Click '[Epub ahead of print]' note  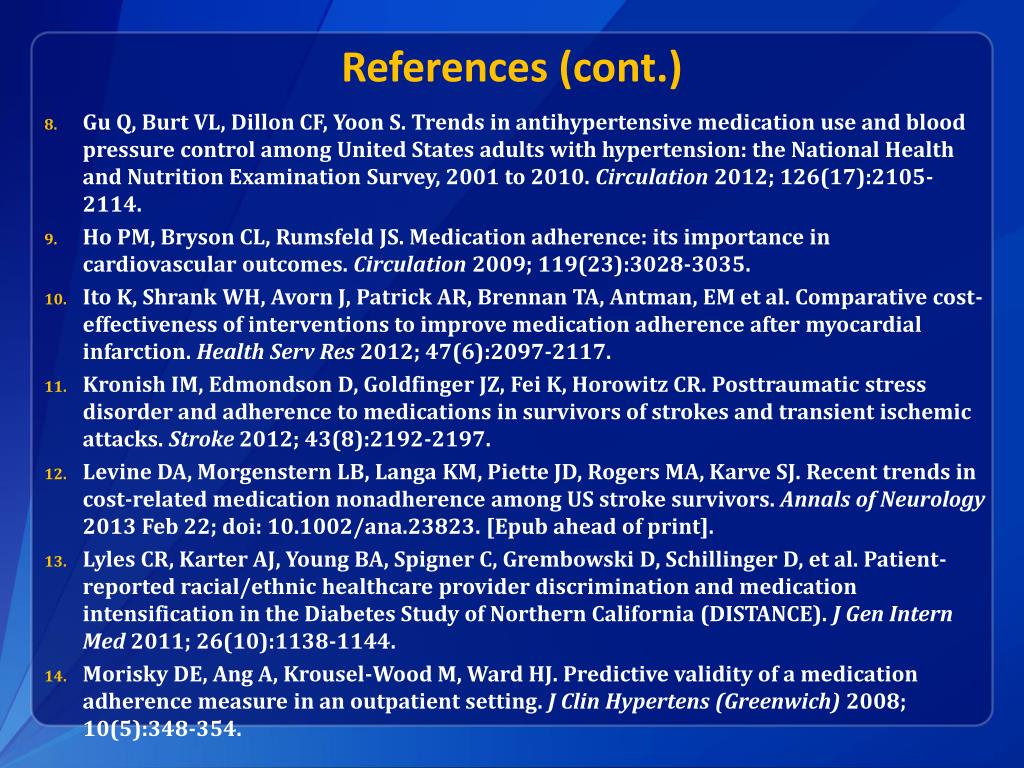pos(600,527)
